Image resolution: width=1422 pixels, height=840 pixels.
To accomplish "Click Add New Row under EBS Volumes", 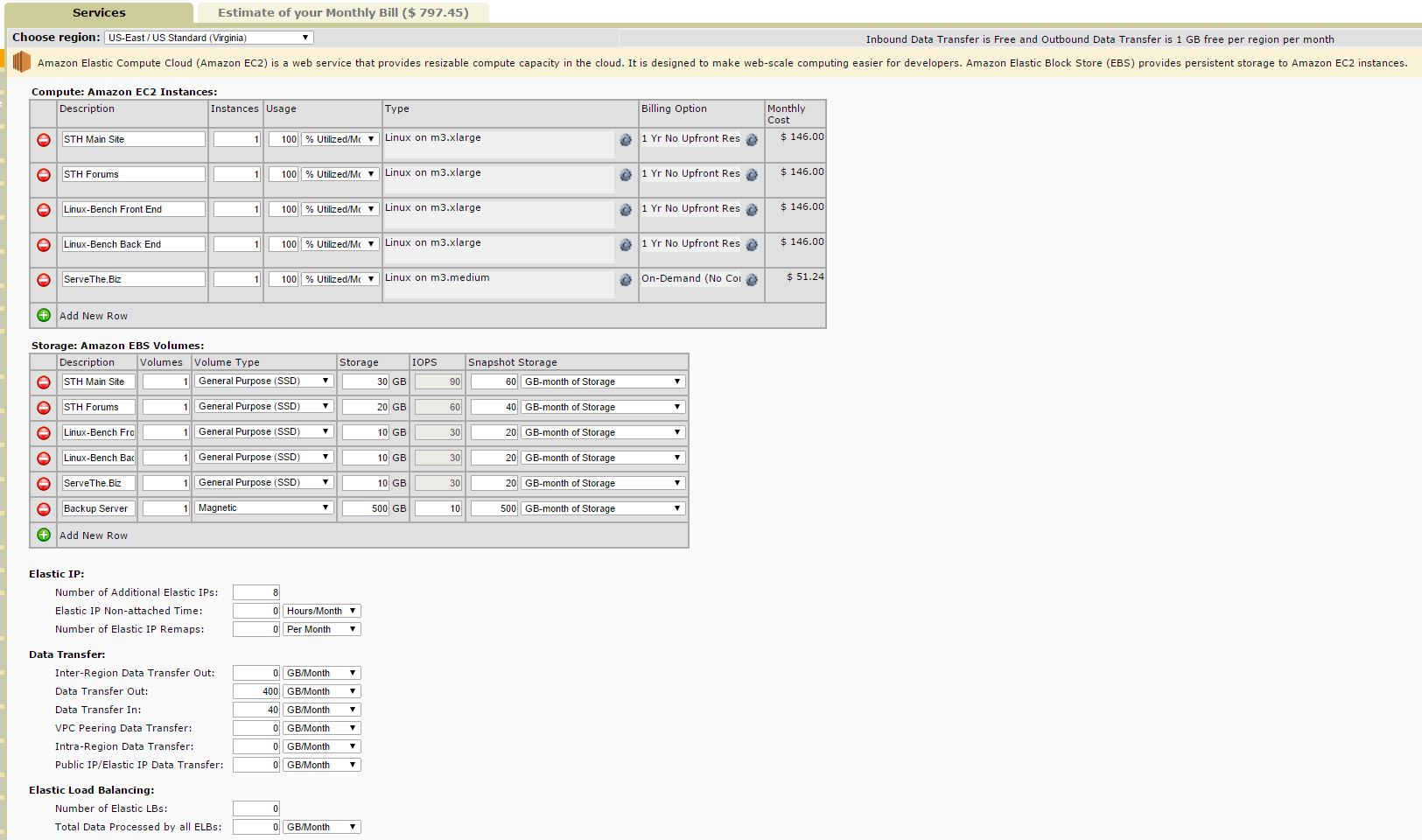I will [x=94, y=535].
